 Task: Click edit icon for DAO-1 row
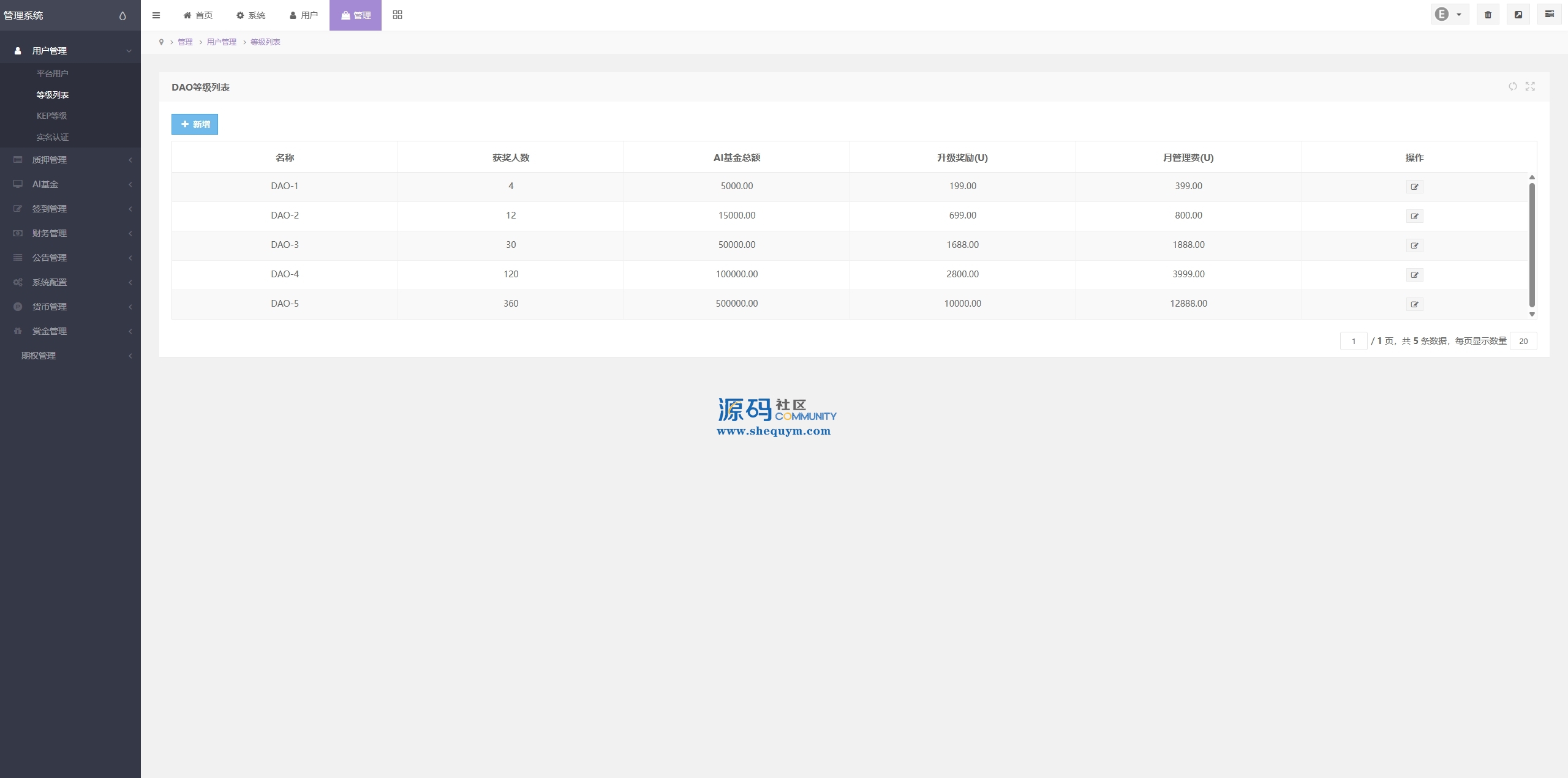[1414, 187]
